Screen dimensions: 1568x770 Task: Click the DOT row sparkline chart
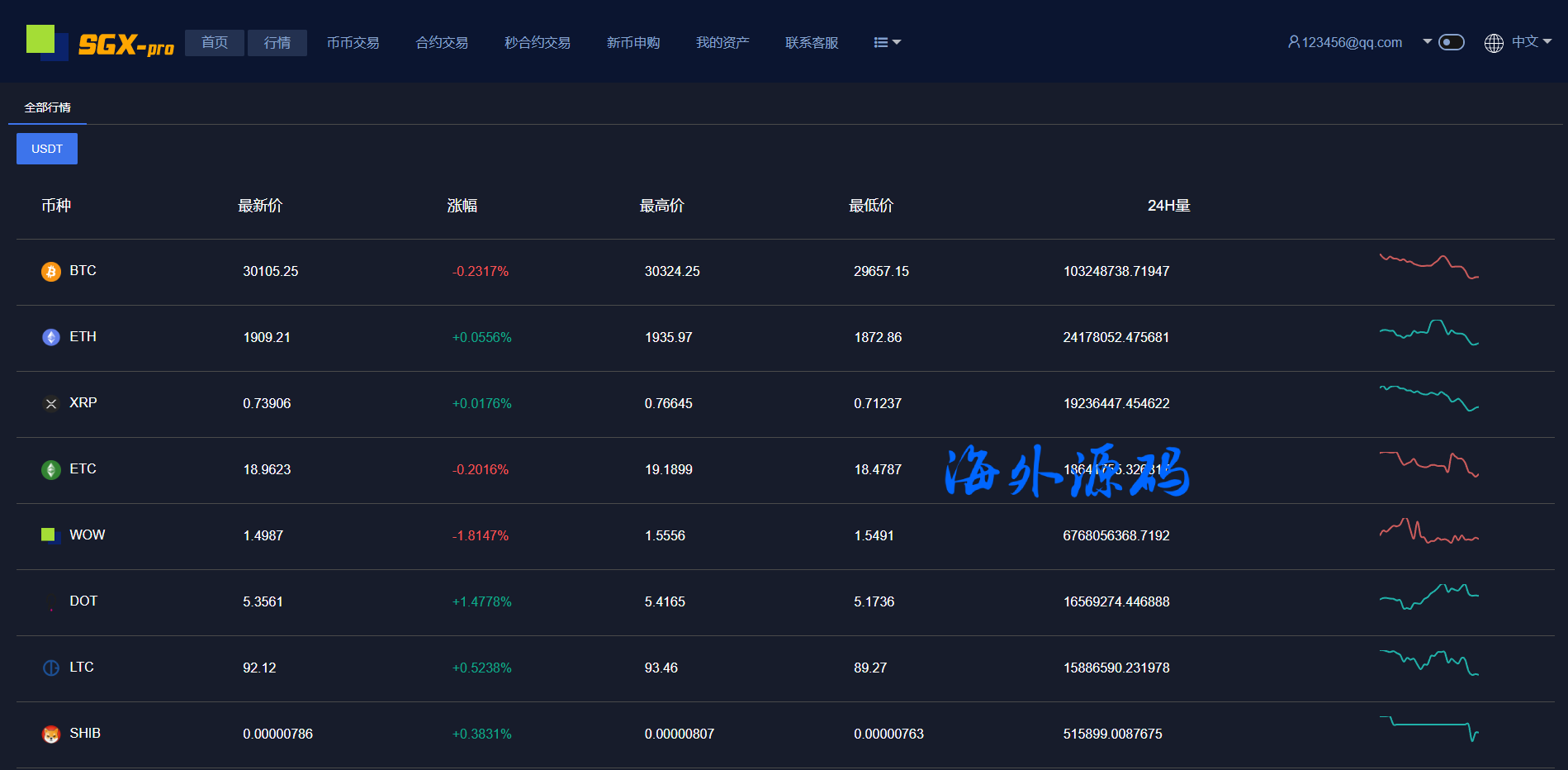(1428, 597)
